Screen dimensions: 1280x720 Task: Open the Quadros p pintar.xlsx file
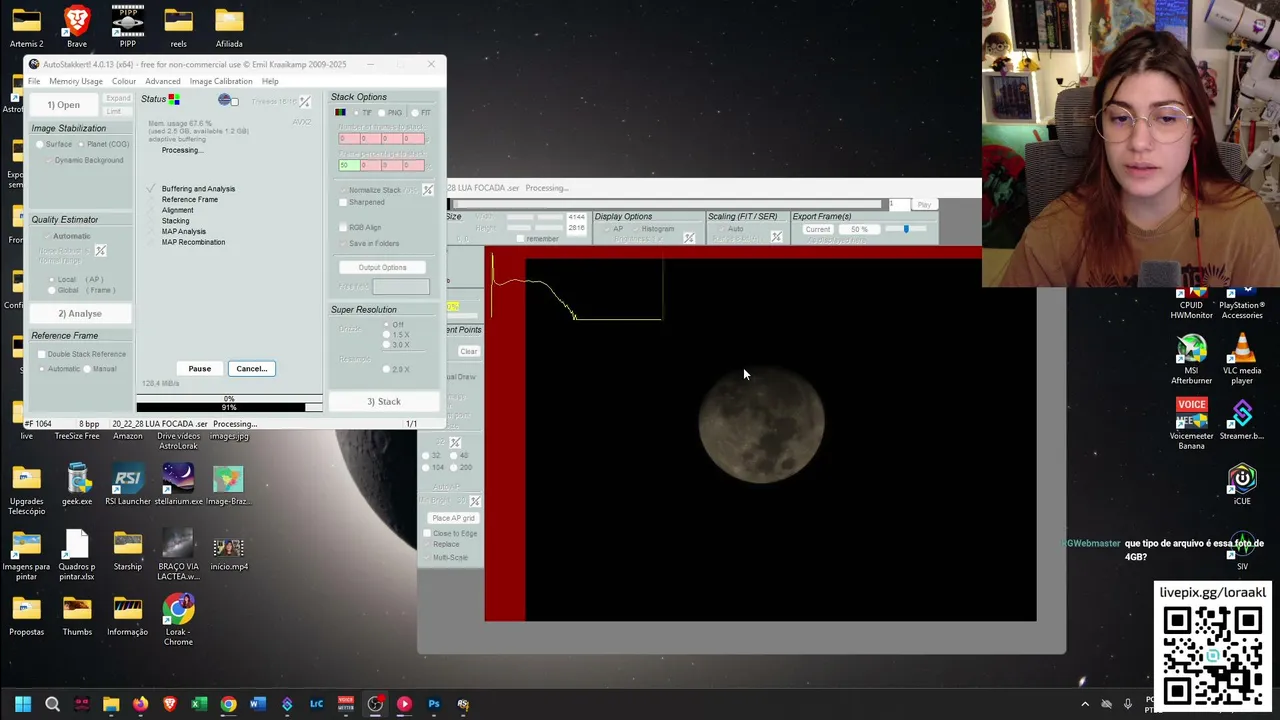coord(77,555)
